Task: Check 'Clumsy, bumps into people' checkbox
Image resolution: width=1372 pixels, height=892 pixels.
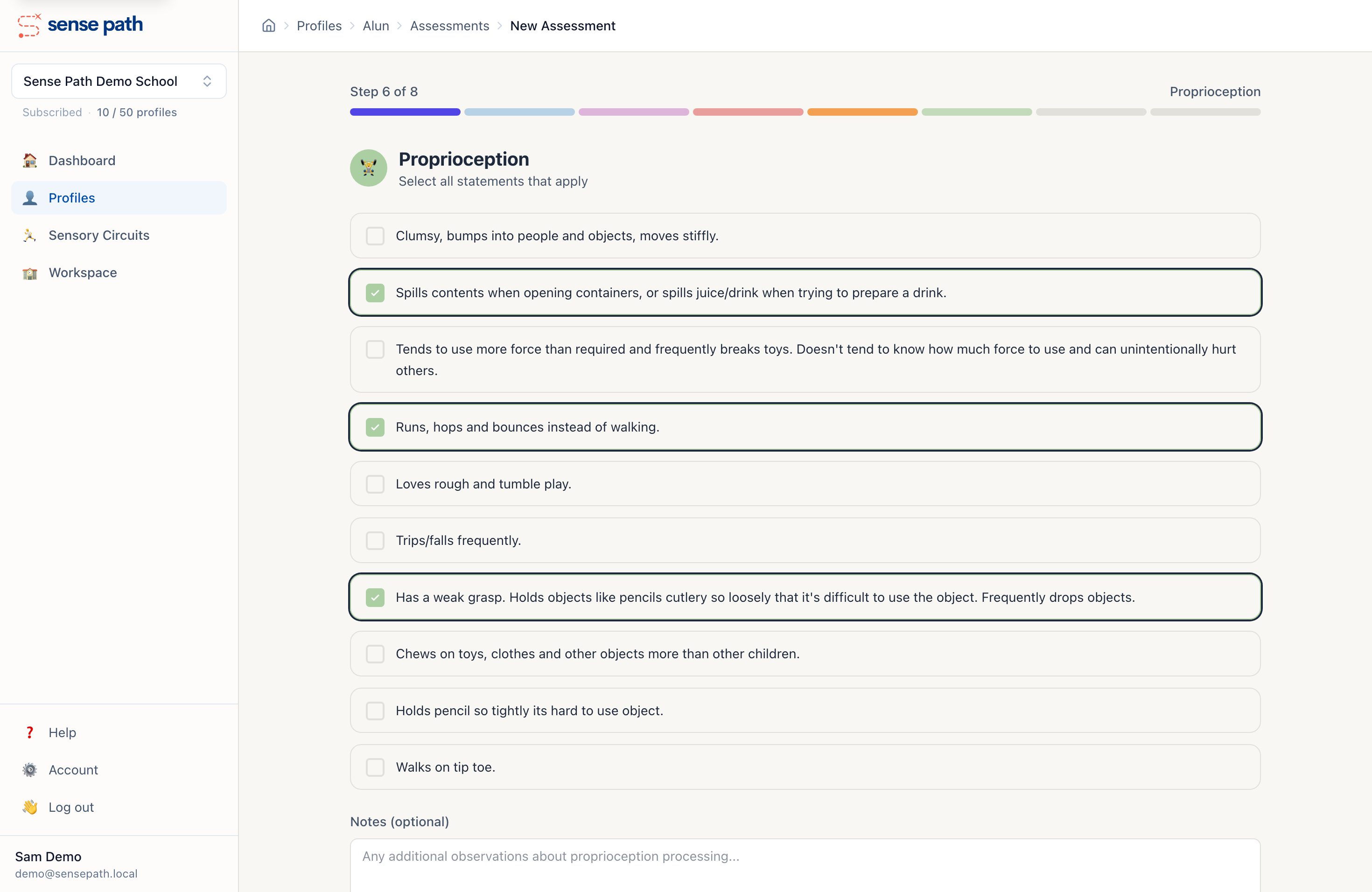Action: point(375,236)
